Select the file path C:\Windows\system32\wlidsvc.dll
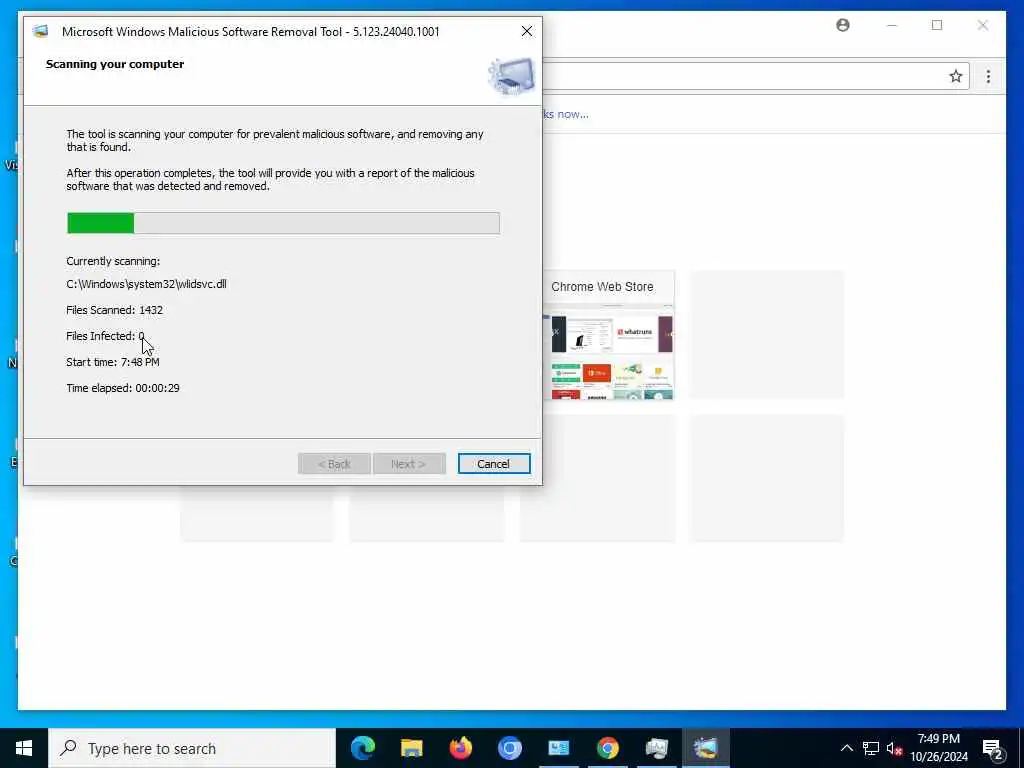This screenshot has width=1024, height=768. pos(146,284)
